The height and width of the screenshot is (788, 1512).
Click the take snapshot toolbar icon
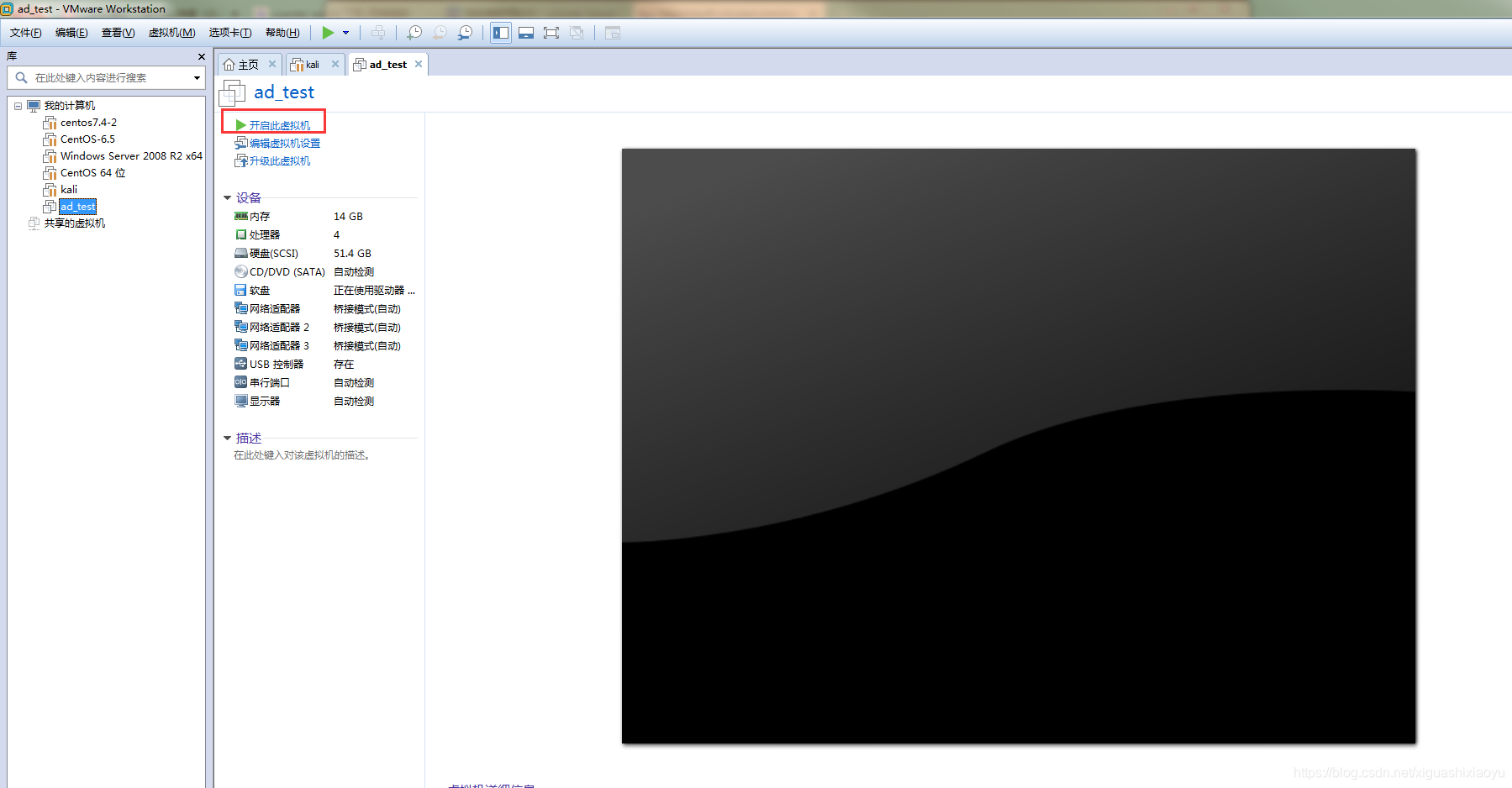(x=414, y=33)
